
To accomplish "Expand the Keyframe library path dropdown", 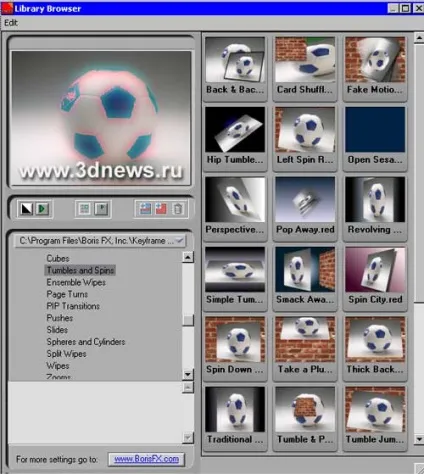I will [179, 240].
